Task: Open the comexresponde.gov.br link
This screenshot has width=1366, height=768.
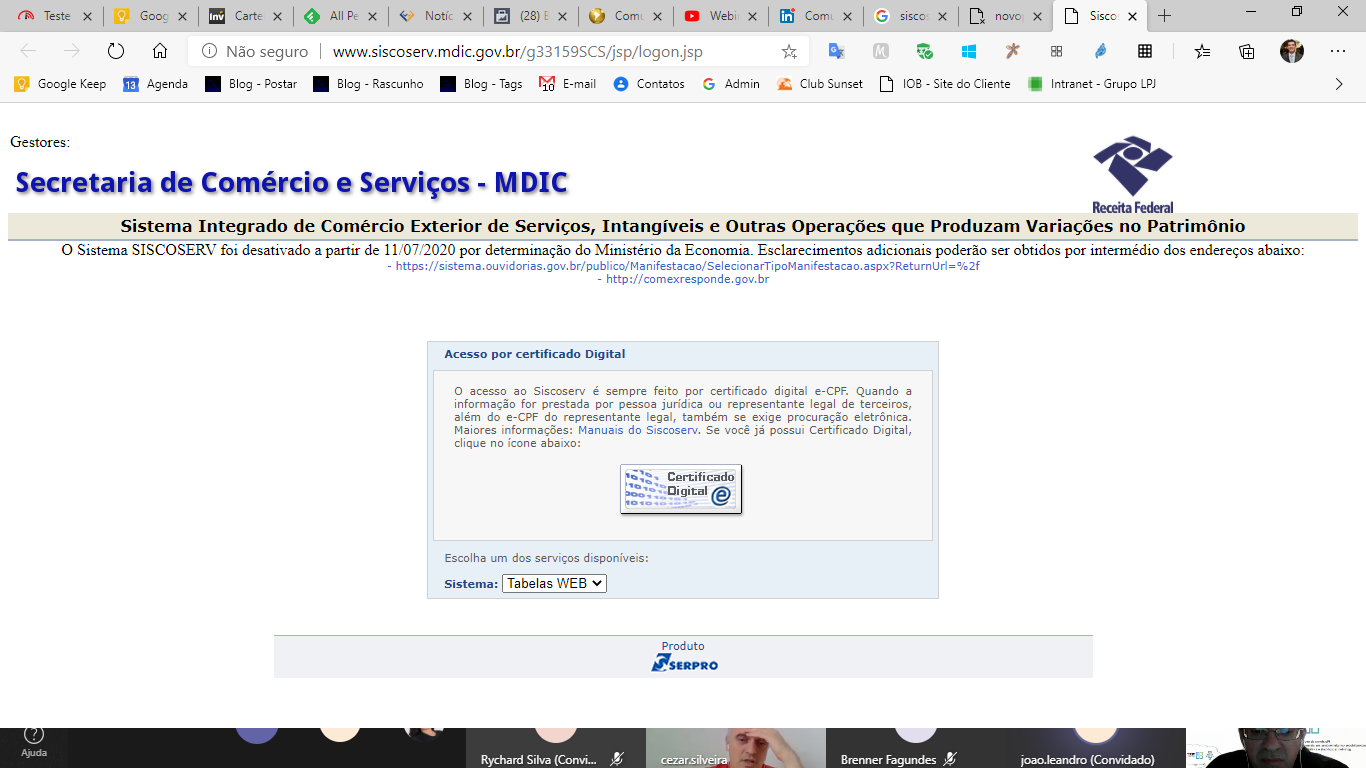Action: point(687,279)
